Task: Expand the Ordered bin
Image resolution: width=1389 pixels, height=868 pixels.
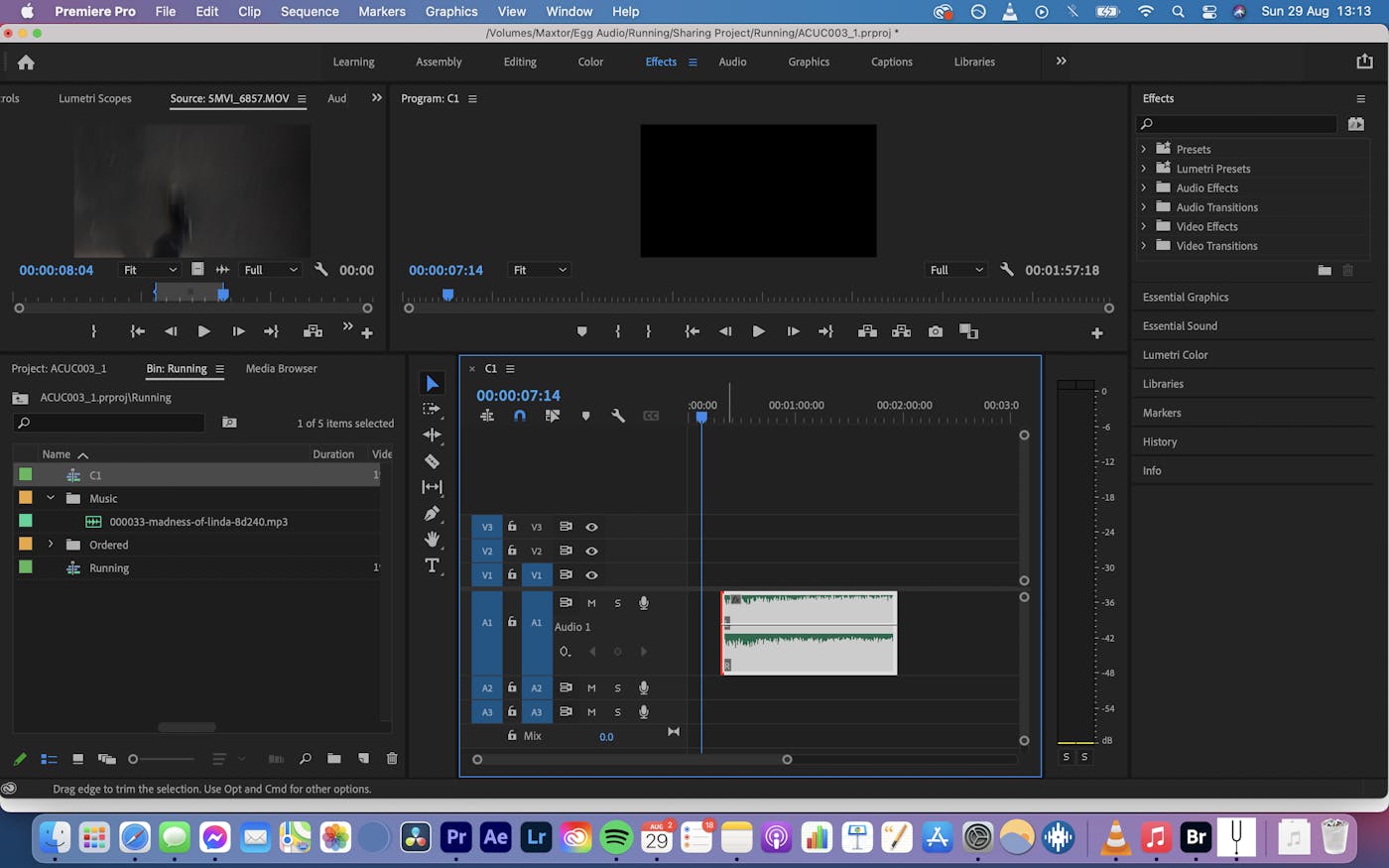Action: pyautogui.click(x=51, y=545)
